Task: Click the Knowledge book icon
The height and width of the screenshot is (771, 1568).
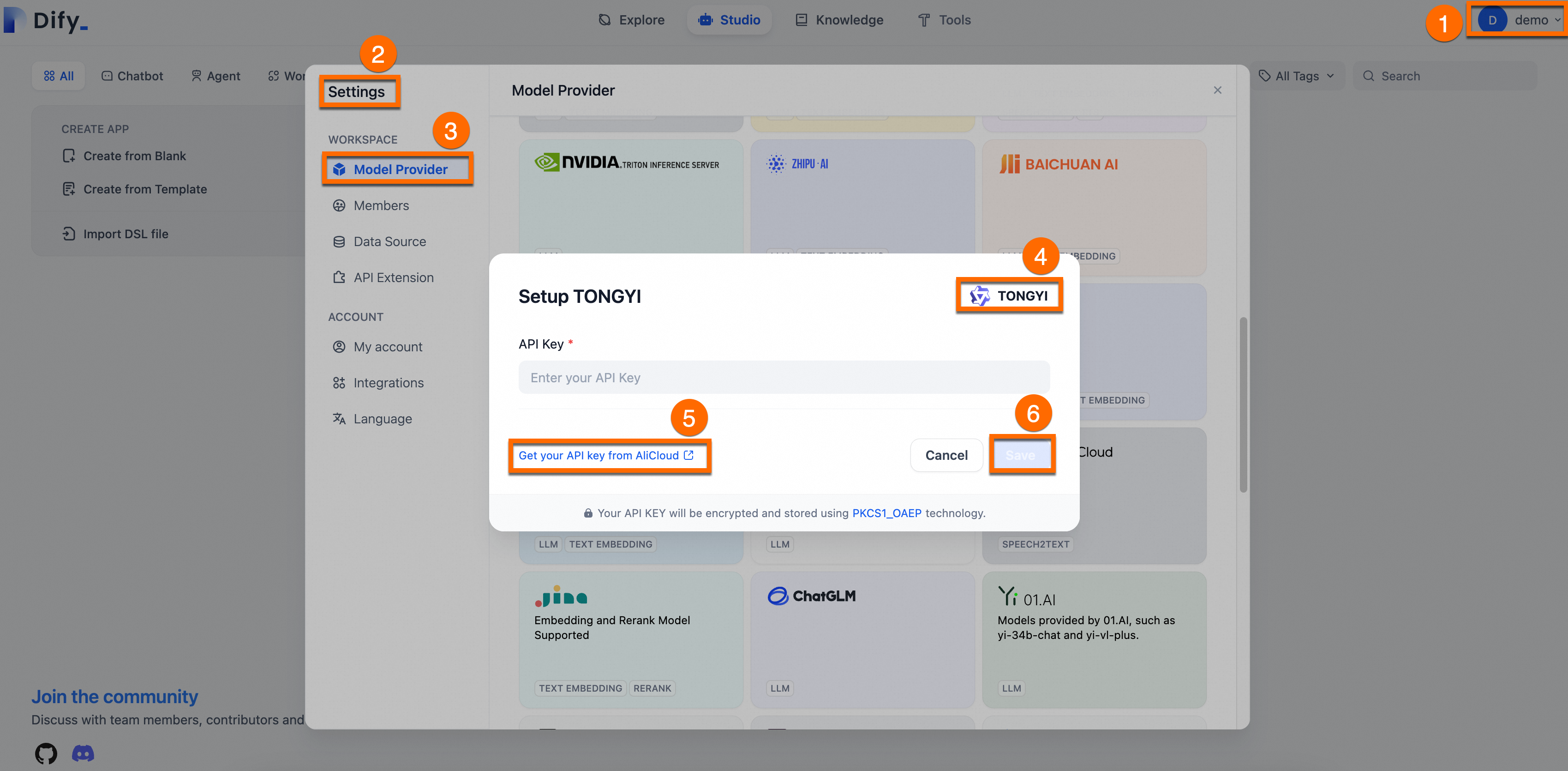Action: pyautogui.click(x=802, y=20)
